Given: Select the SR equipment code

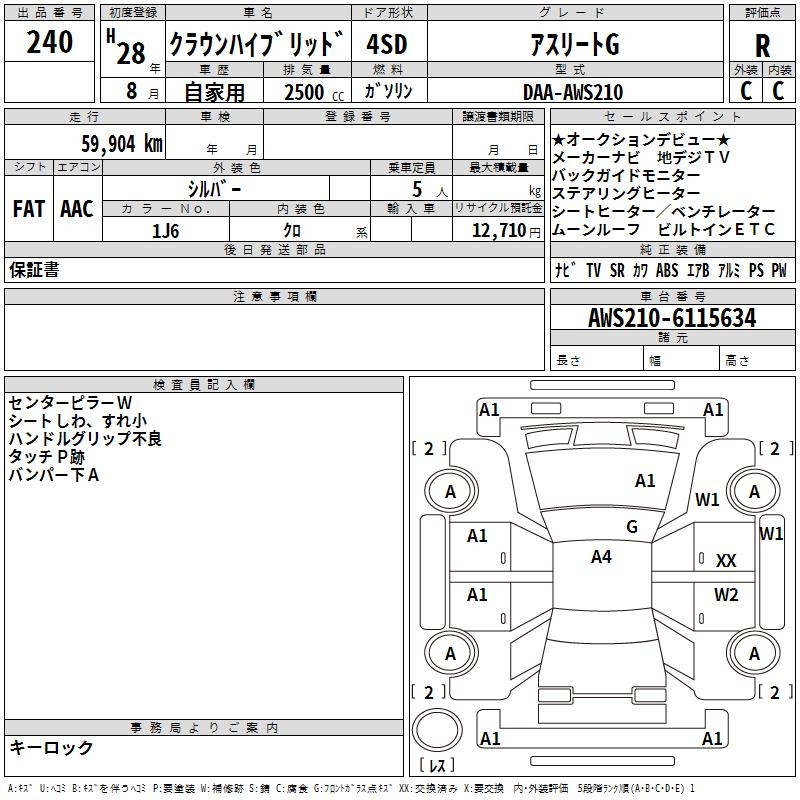Looking at the screenshot, I should (x=617, y=270).
